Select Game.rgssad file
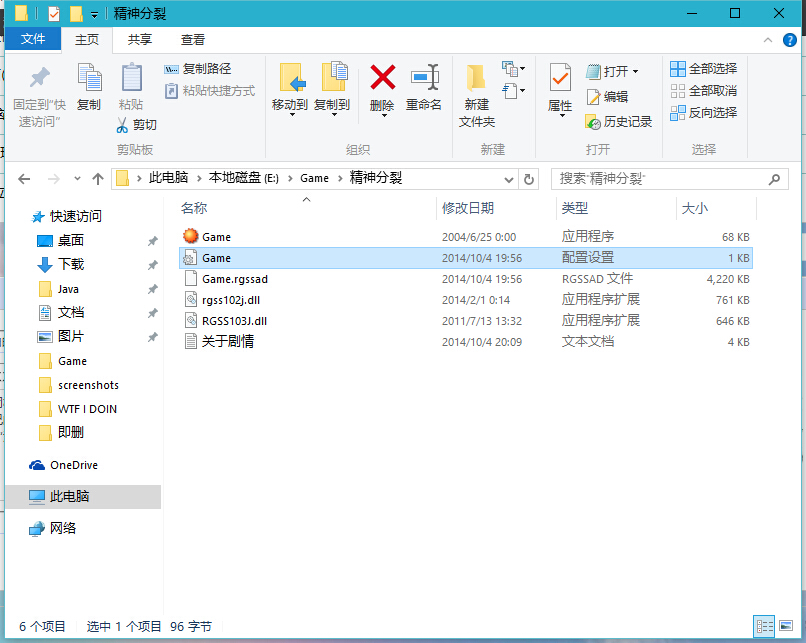The height and width of the screenshot is (643, 806). tap(466, 279)
